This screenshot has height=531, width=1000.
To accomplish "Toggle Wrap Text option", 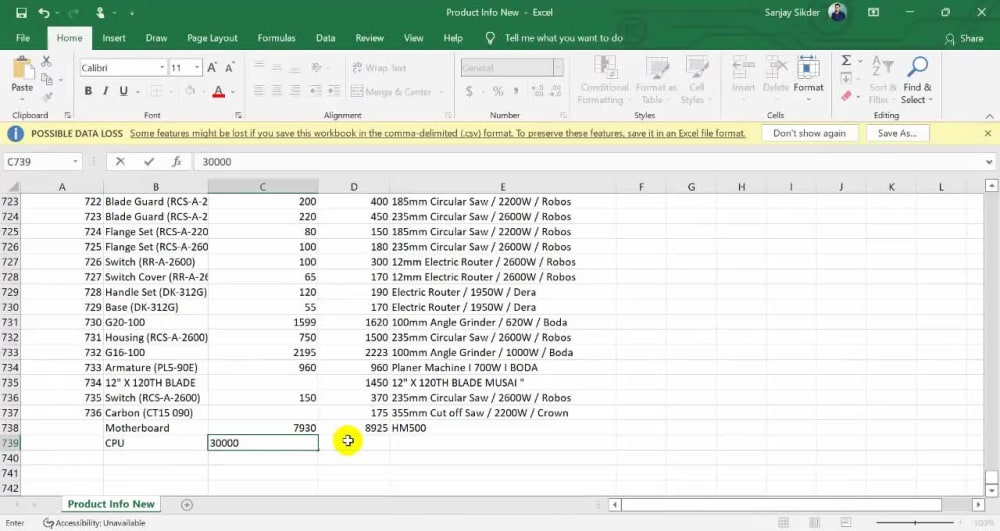I will tap(379, 68).
